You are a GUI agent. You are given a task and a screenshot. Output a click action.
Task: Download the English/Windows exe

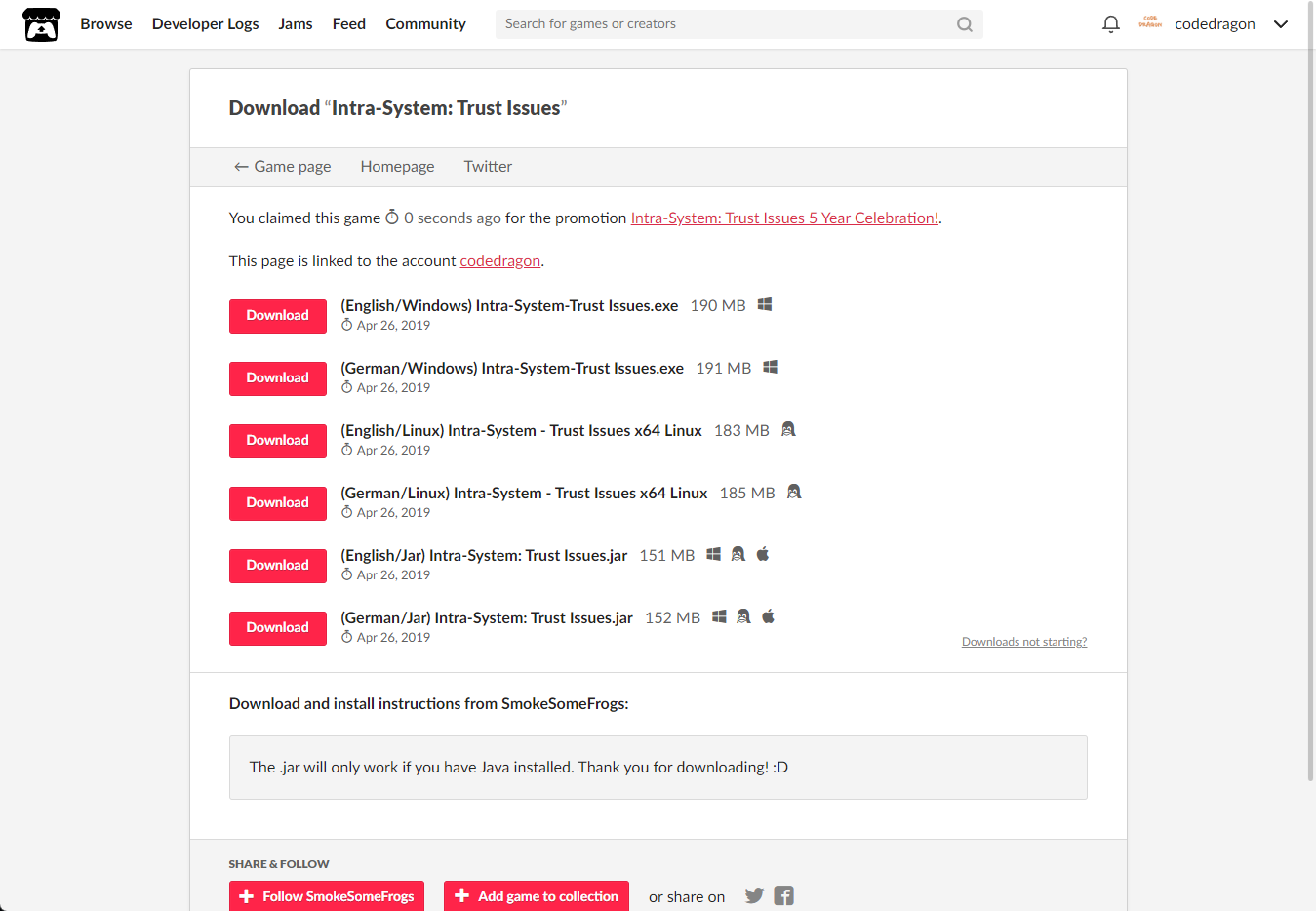coord(278,316)
